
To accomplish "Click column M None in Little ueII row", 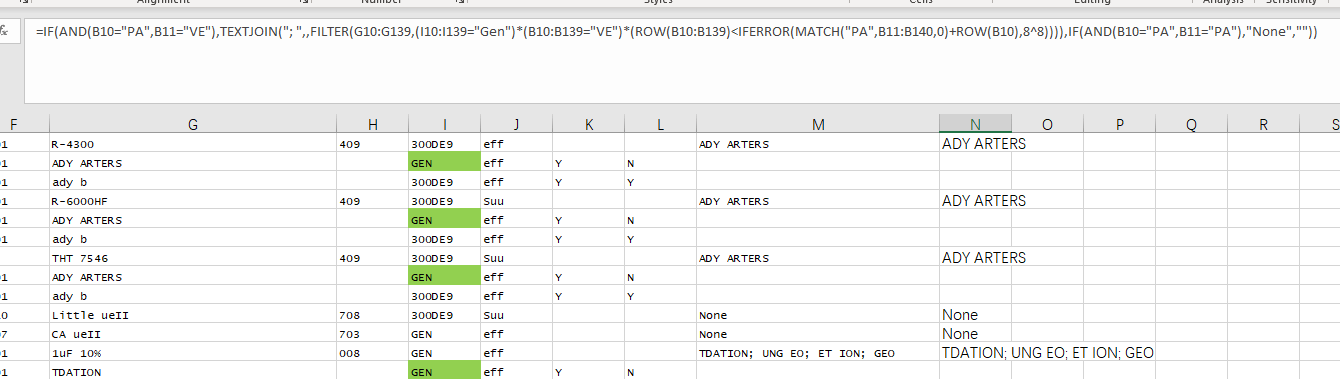I will coord(818,315).
